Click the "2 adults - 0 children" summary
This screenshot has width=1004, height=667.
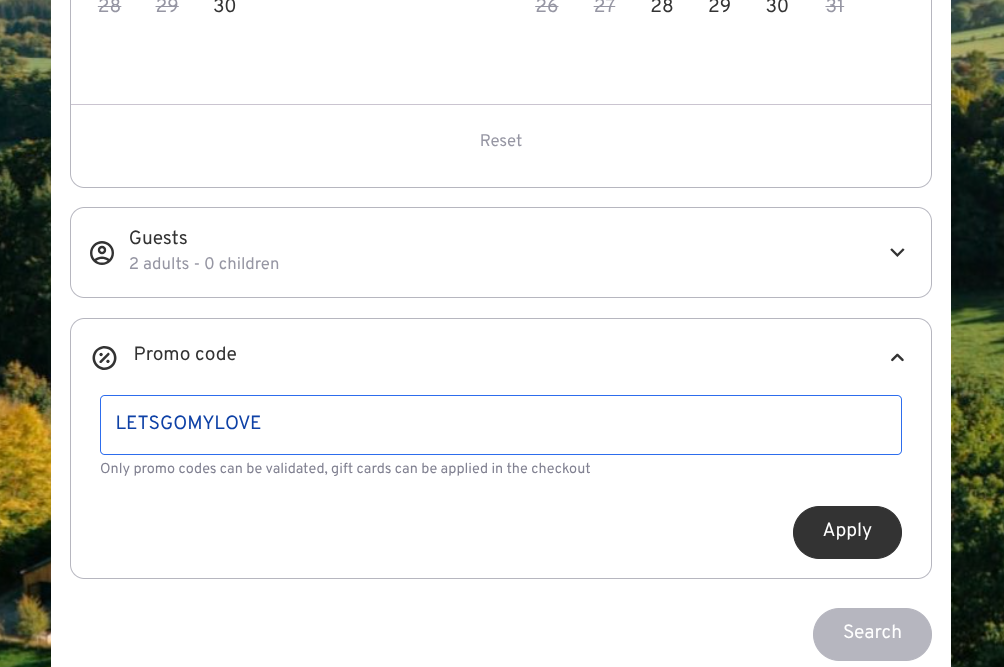[x=204, y=264]
